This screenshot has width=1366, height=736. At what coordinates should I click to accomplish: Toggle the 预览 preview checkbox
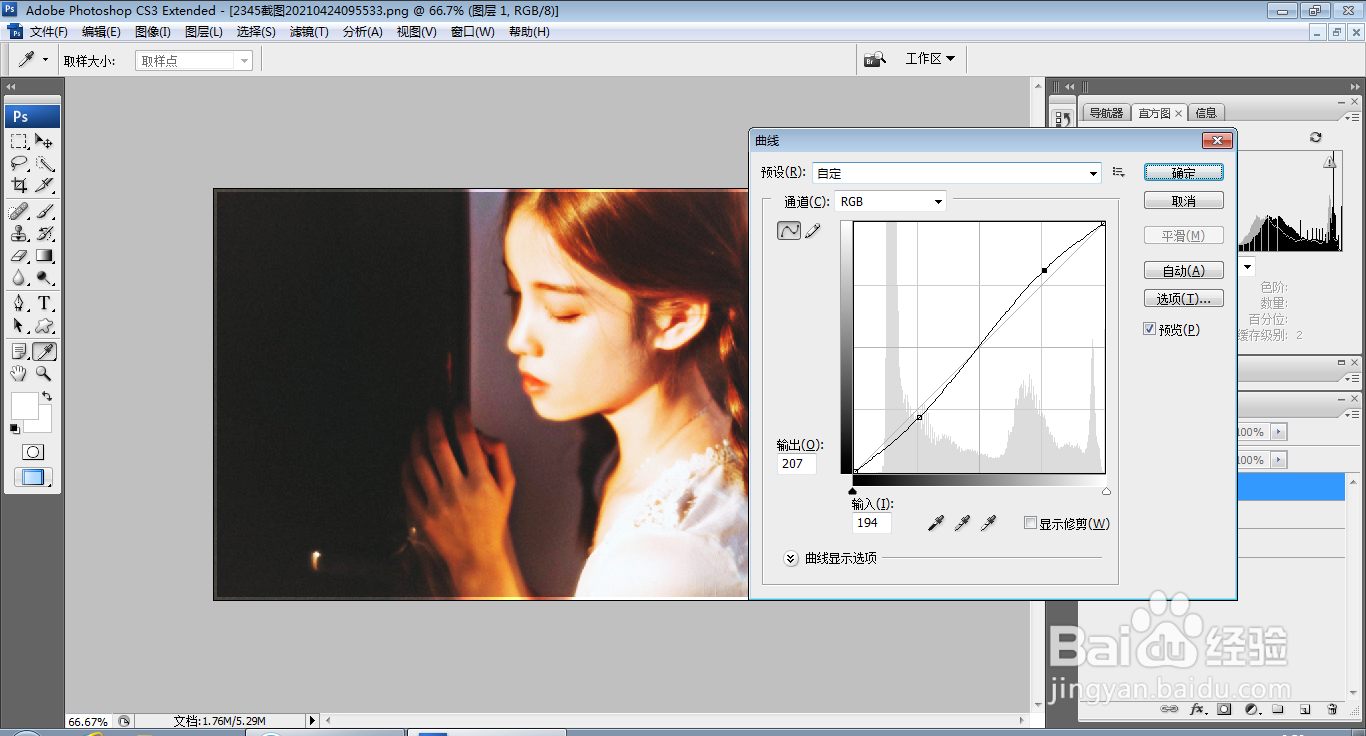pyautogui.click(x=1150, y=329)
